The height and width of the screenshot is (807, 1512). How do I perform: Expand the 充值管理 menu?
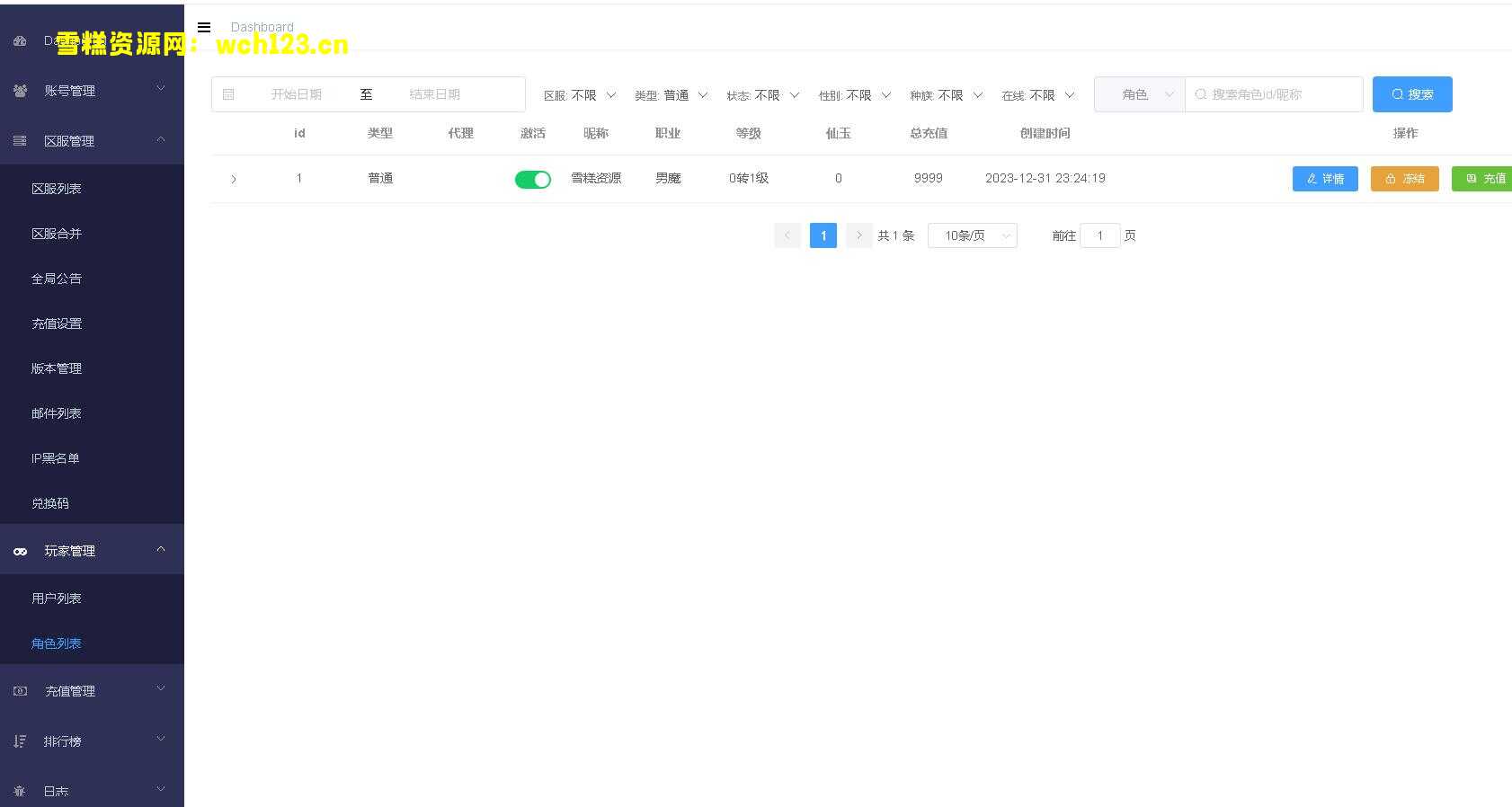[x=92, y=690]
